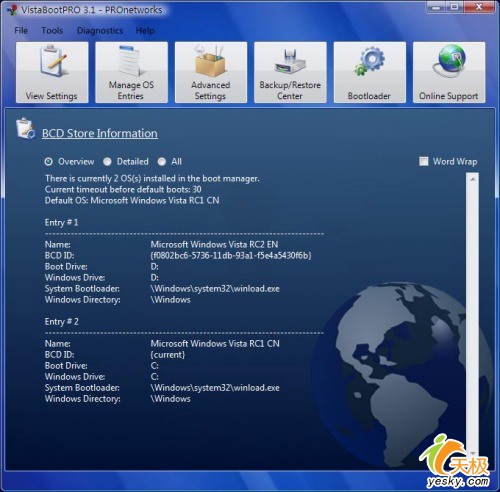Viewport: 500px width, 492px height.
Task: Click Entry 1 Windows Drive value D:
Action: coord(155,278)
